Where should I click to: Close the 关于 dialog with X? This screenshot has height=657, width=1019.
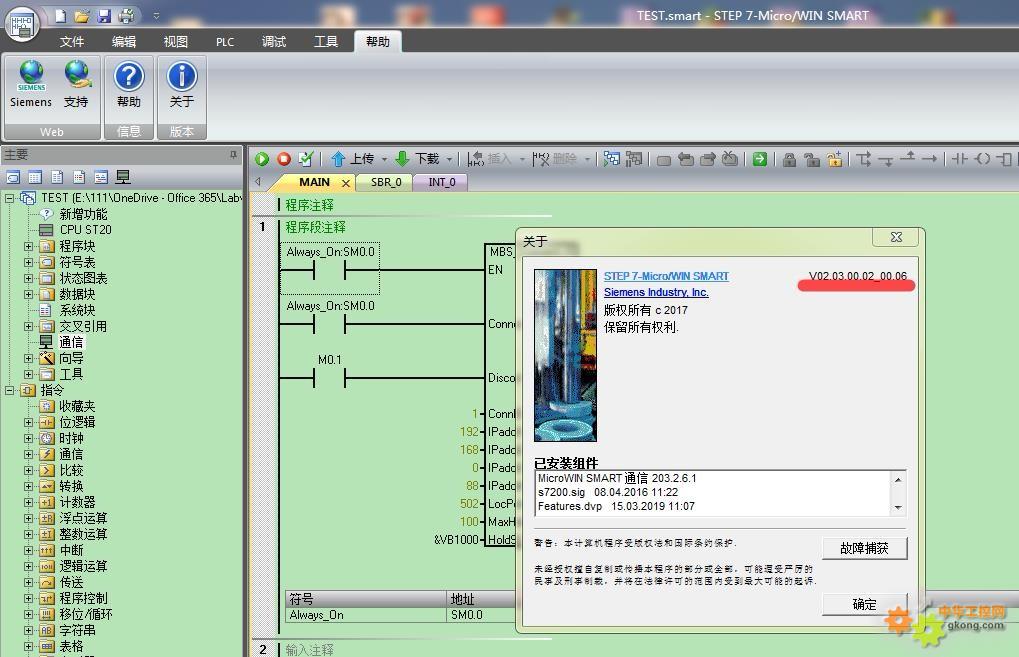coord(896,237)
